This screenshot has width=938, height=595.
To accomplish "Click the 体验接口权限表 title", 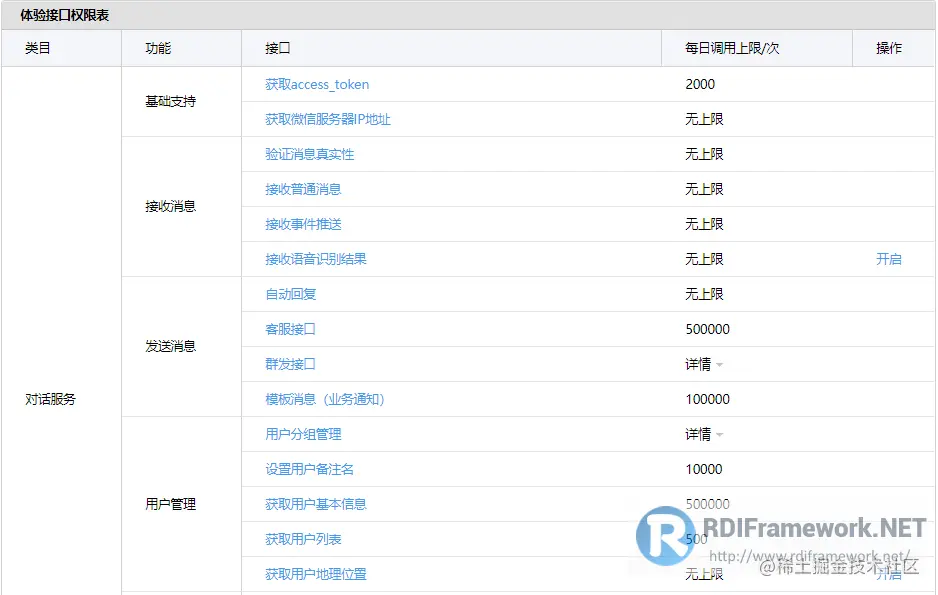I will click(65, 15).
